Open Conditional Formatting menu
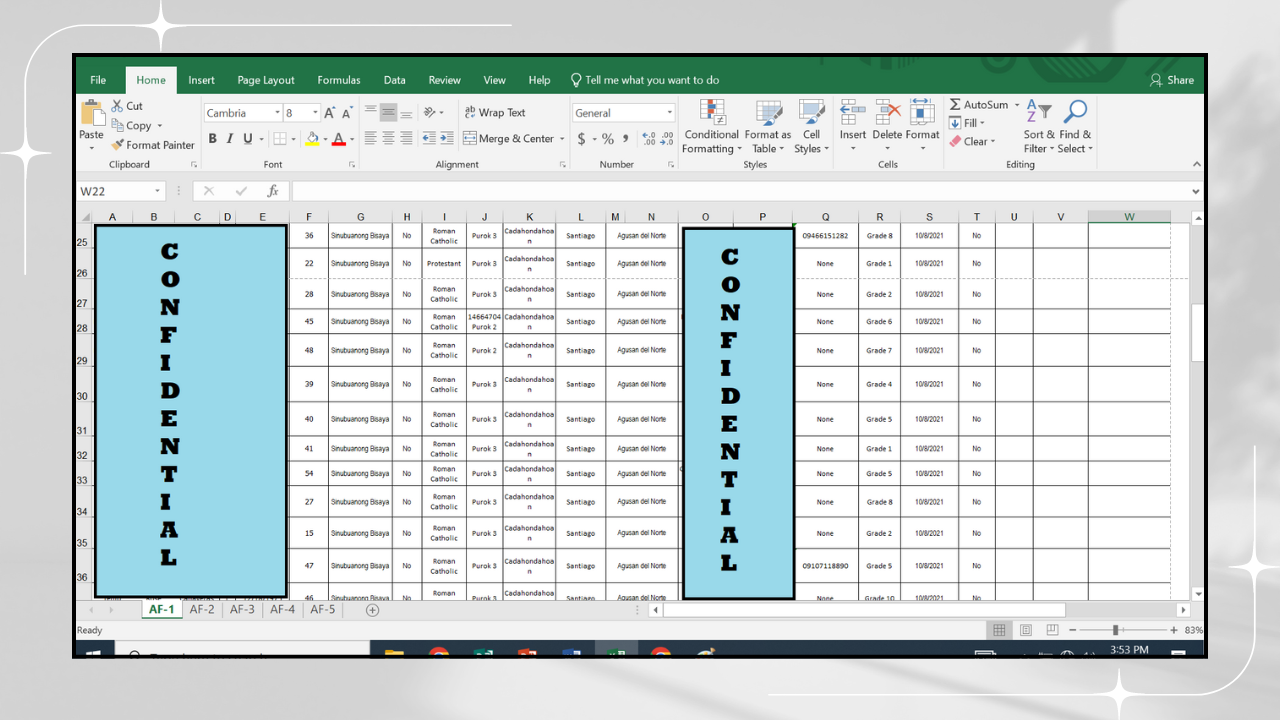The height and width of the screenshot is (720, 1280). coord(712,127)
